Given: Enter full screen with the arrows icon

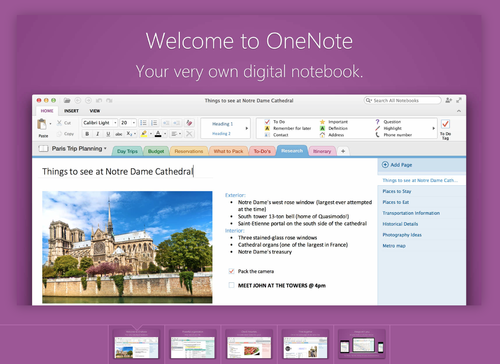Looking at the screenshot, I should [x=459, y=100].
